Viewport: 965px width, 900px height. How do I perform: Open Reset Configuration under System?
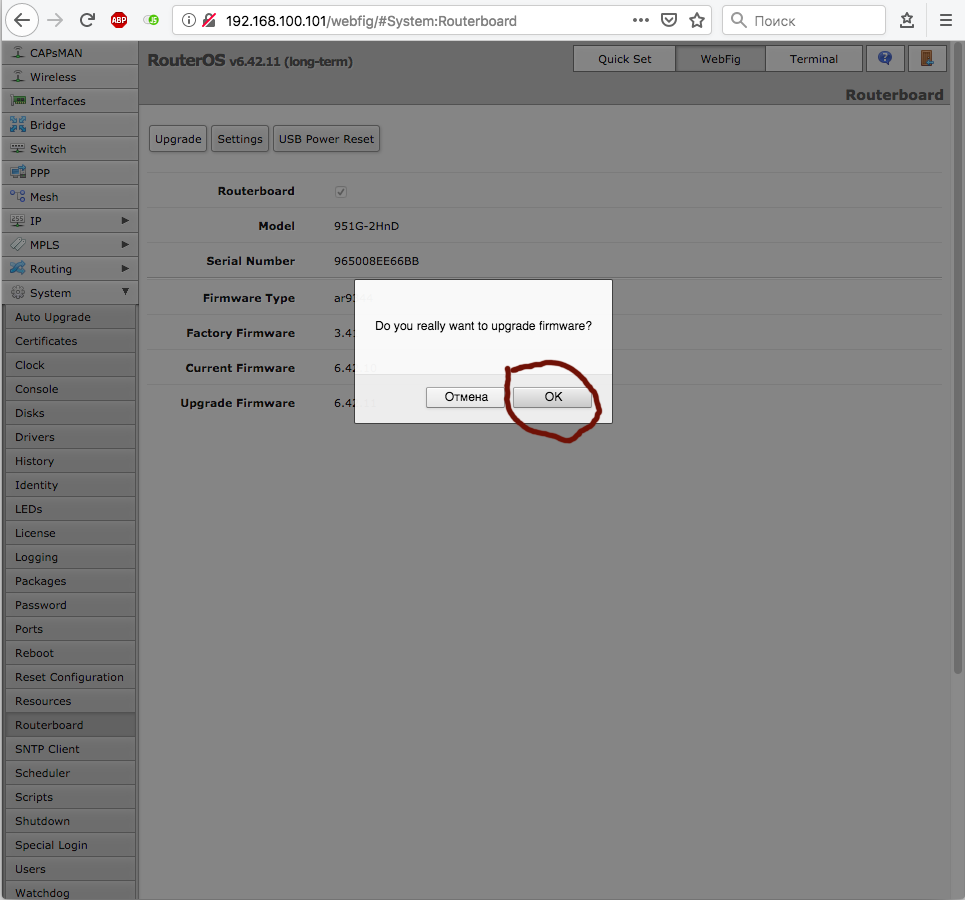pos(70,677)
